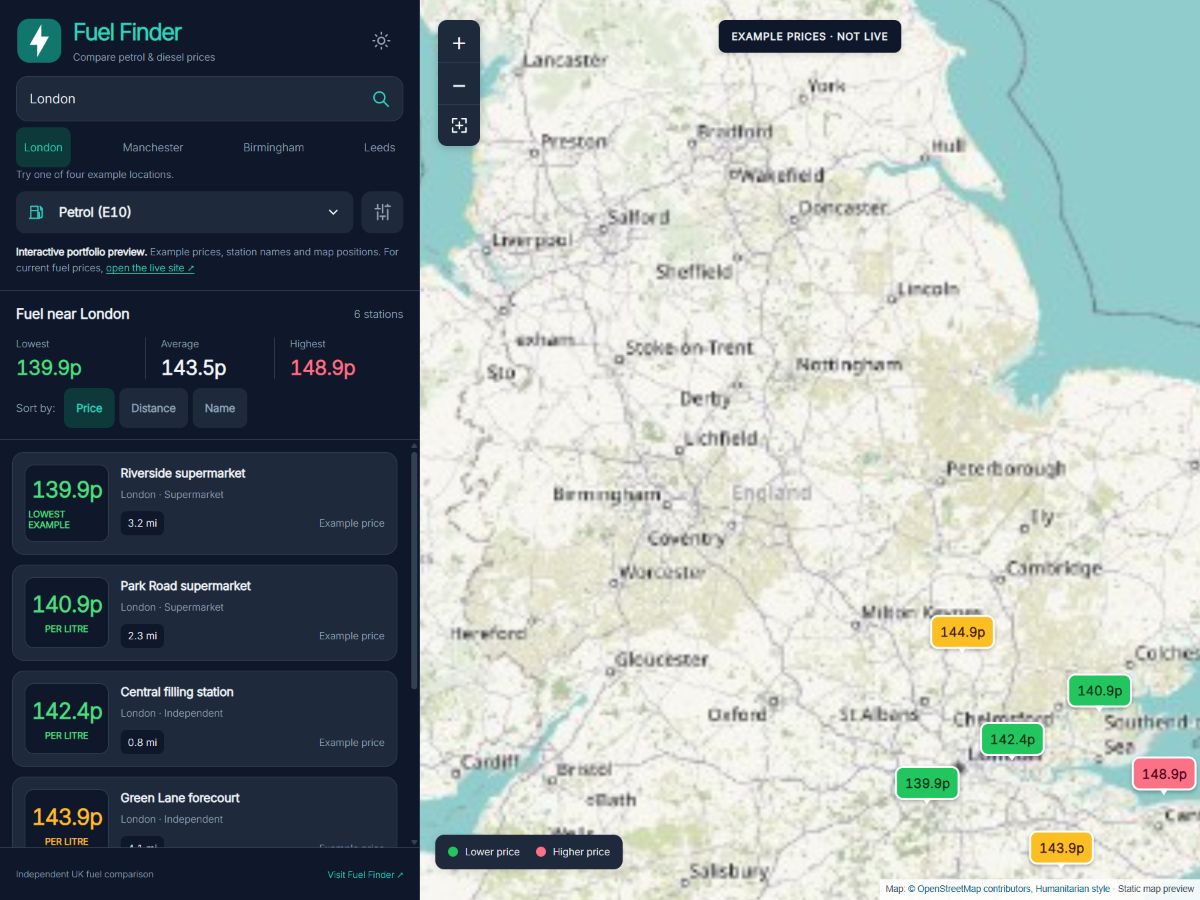Select the Park Road supermarket station card
This screenshot has height=900, width=1200.
click(x=205, y=613)
